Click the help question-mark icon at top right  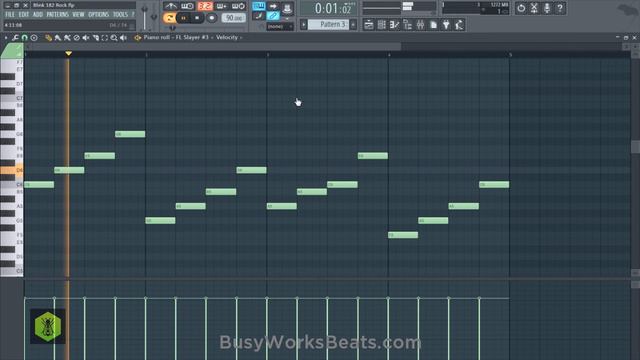(x=560, y=8)
